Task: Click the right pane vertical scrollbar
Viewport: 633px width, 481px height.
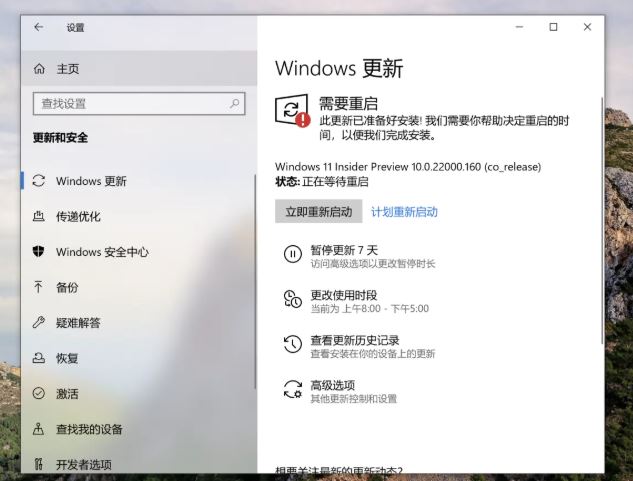Action: [x=602, y=220]
